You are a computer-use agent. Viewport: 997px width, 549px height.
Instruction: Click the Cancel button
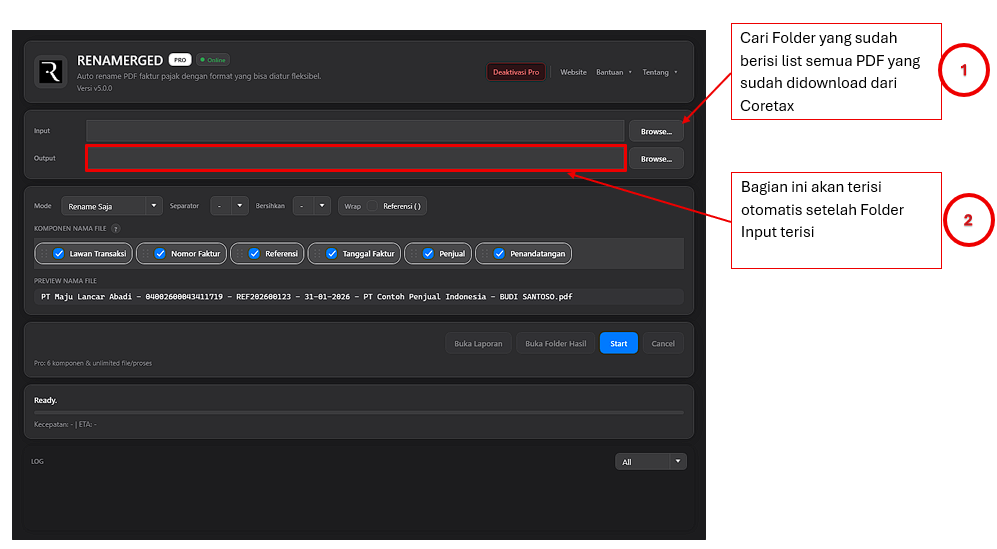[x=663, y=344]
